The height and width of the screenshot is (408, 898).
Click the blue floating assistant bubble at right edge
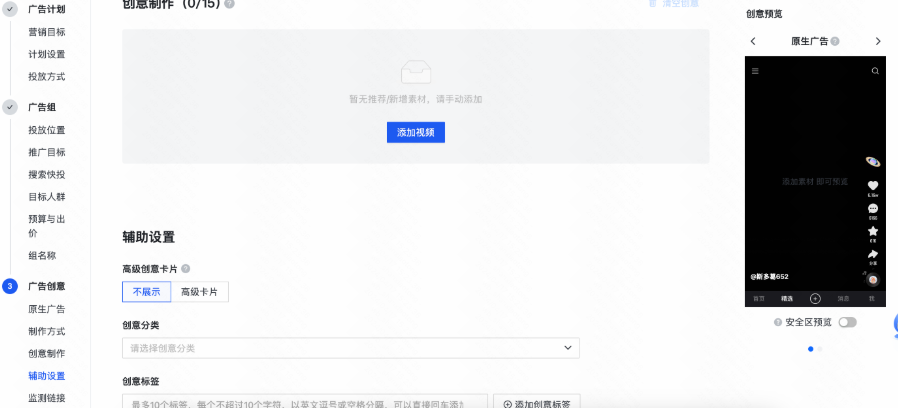click(x=895, y=324)
